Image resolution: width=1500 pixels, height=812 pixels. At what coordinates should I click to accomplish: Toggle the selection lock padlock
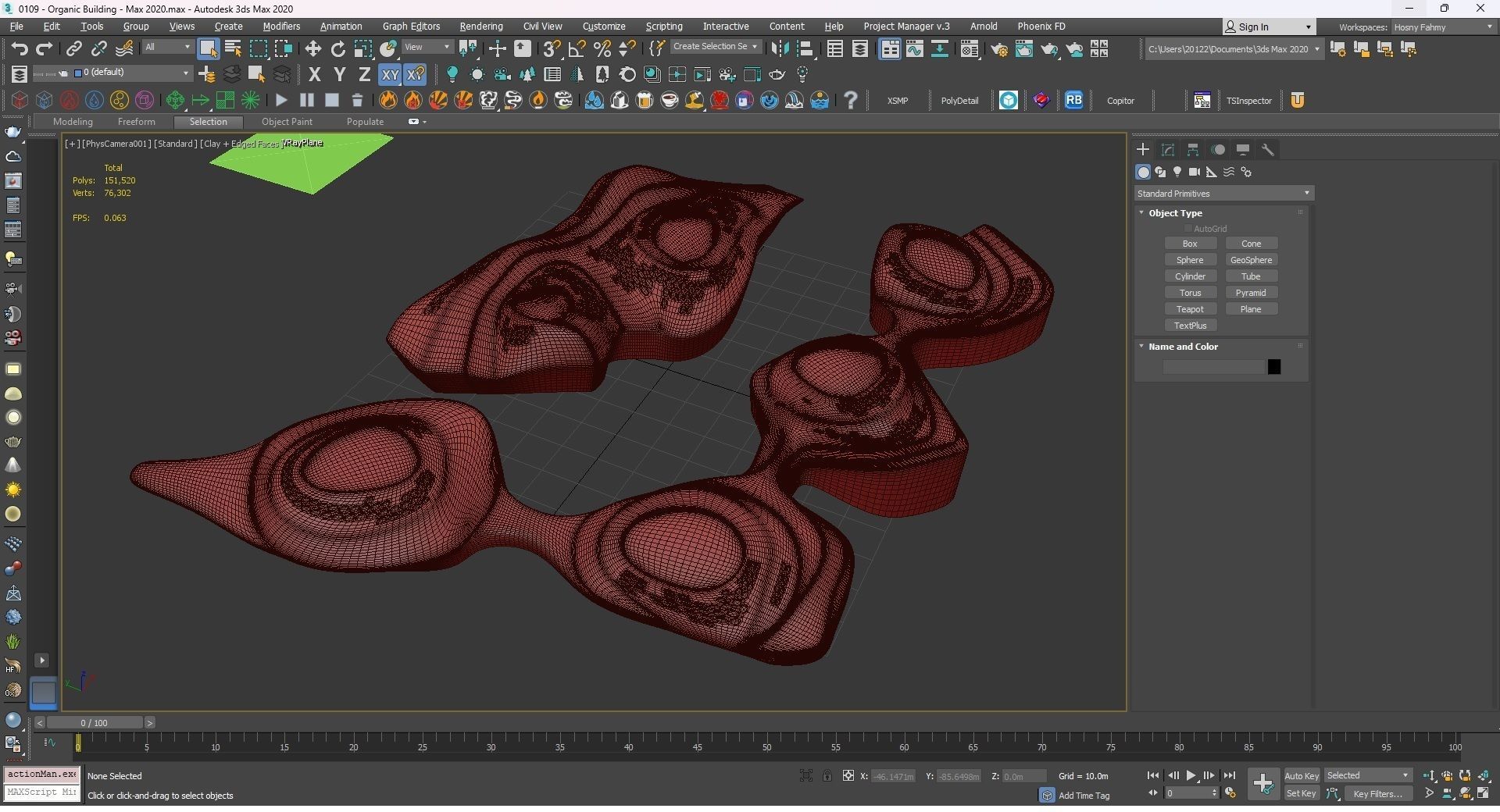point(827,776)
